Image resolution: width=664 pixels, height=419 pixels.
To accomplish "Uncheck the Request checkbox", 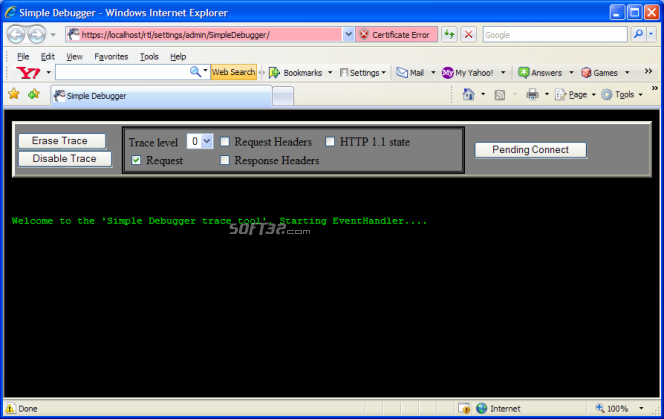I will click(136, 160).
